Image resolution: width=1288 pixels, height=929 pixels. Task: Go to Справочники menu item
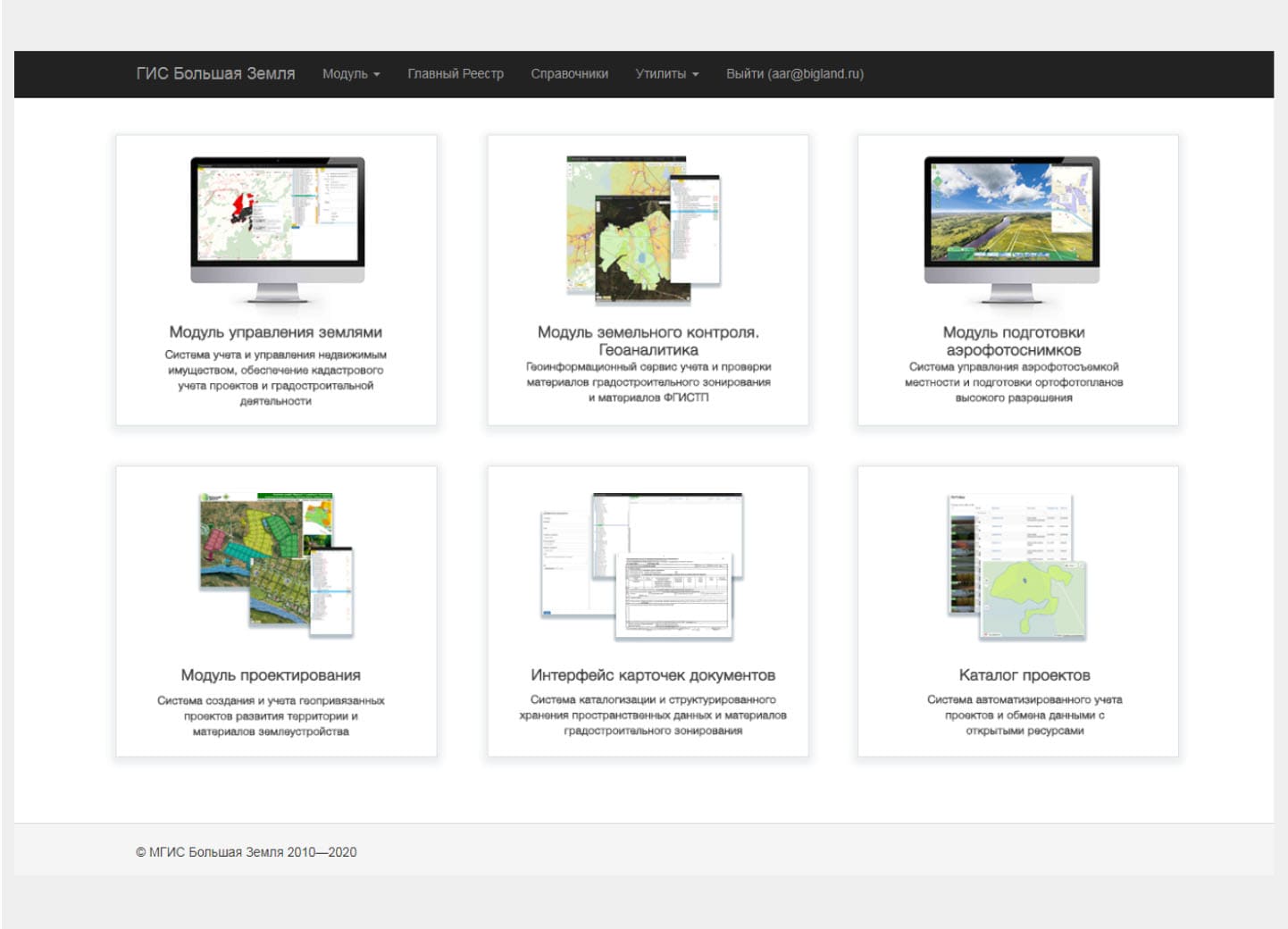pyautogui.click(x=569, y=74)
